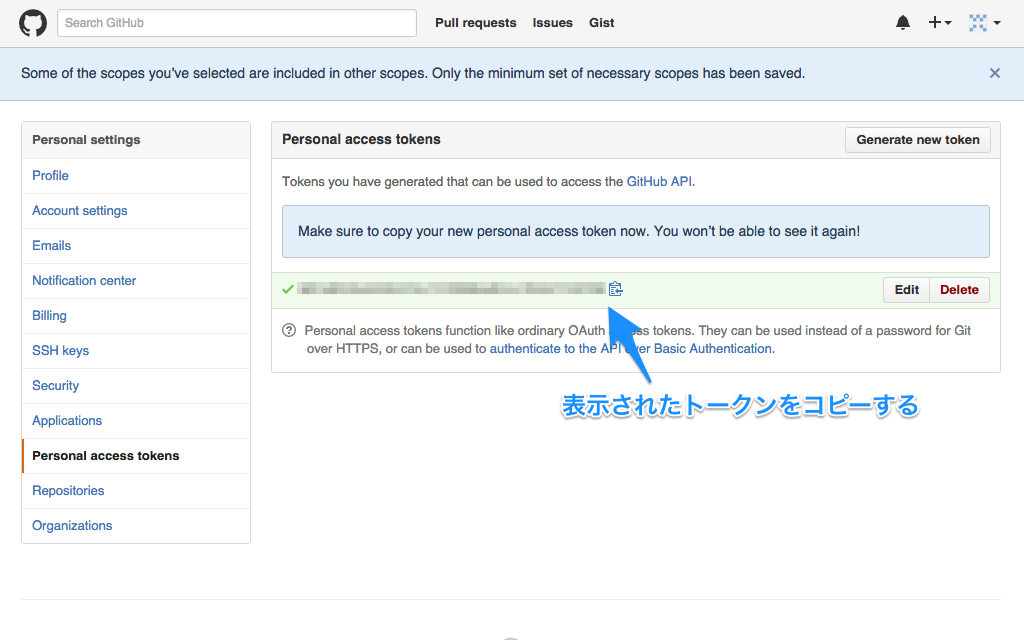Click the 'Personal settings' sidebar header

click(86, 140)
